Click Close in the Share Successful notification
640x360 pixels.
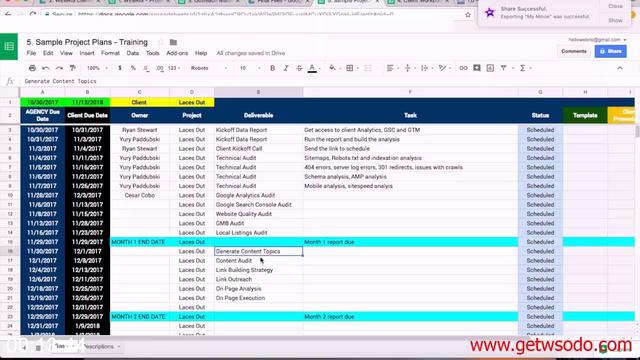(615, 6)
